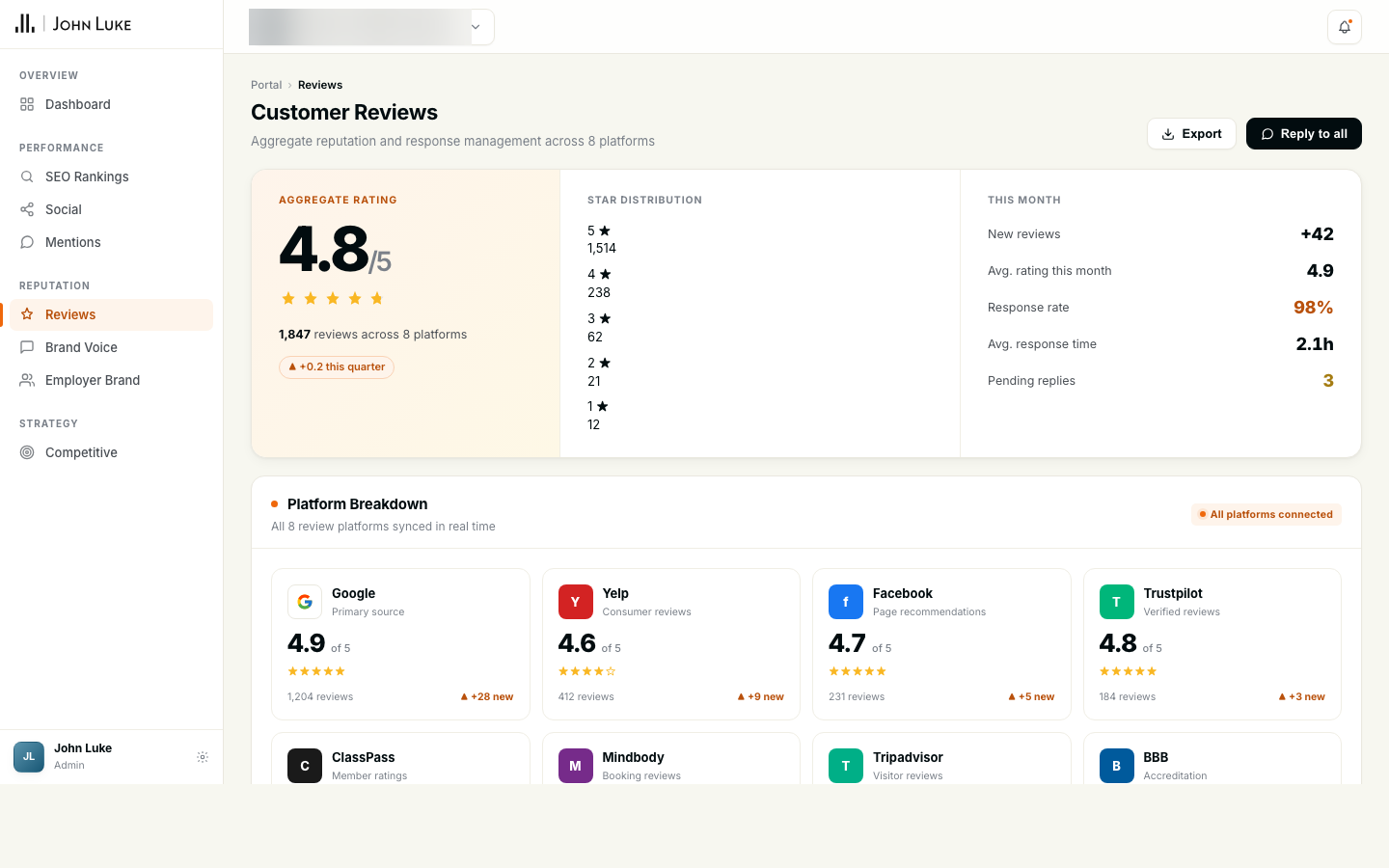Expand the account selector dropdown chevron

click(476, 27)
